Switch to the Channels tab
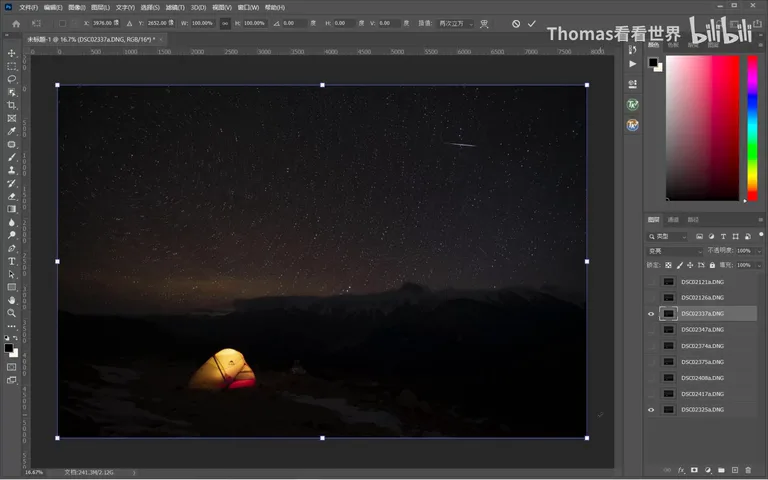The image size is (768, 480). point(673,220)
